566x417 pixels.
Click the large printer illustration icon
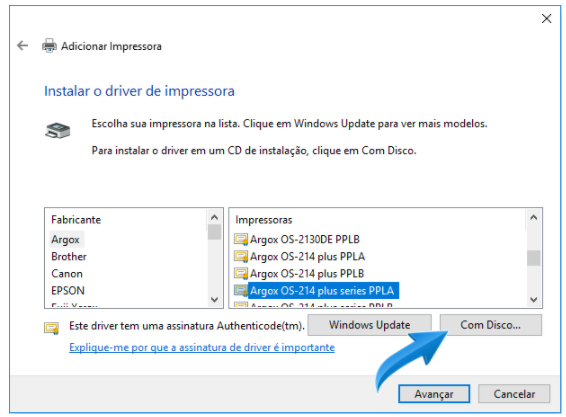58,130
